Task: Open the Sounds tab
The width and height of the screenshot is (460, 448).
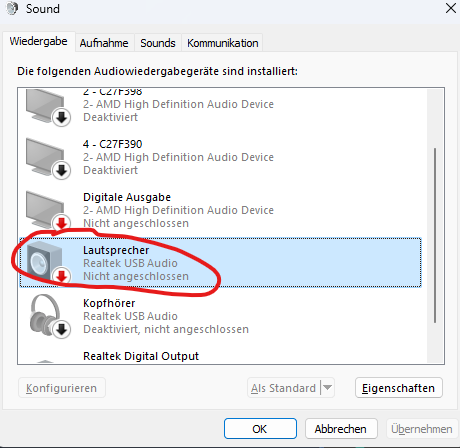Action: coord(158,43)
